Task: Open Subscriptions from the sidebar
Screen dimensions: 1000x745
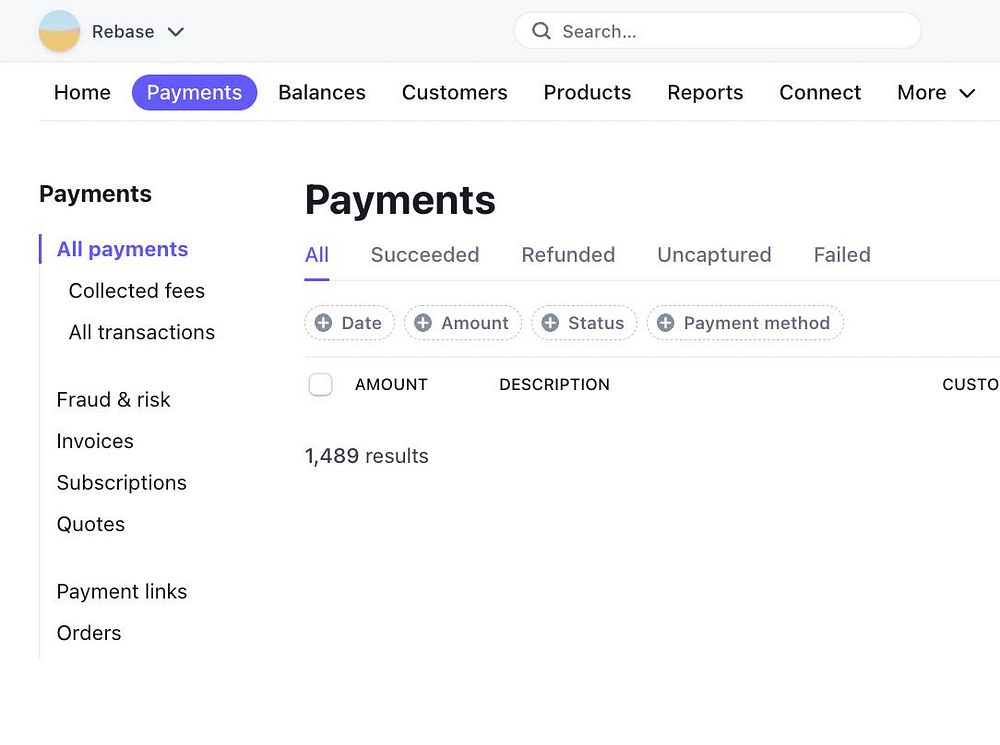Action: pos(122,483)
